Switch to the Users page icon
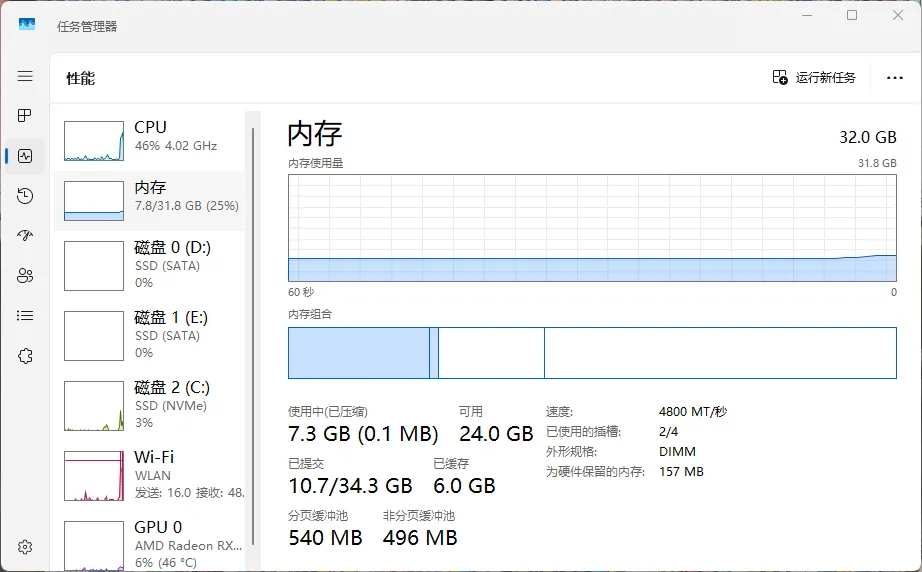922x572 pixels. pyautogui.click(x=25, y=276)
